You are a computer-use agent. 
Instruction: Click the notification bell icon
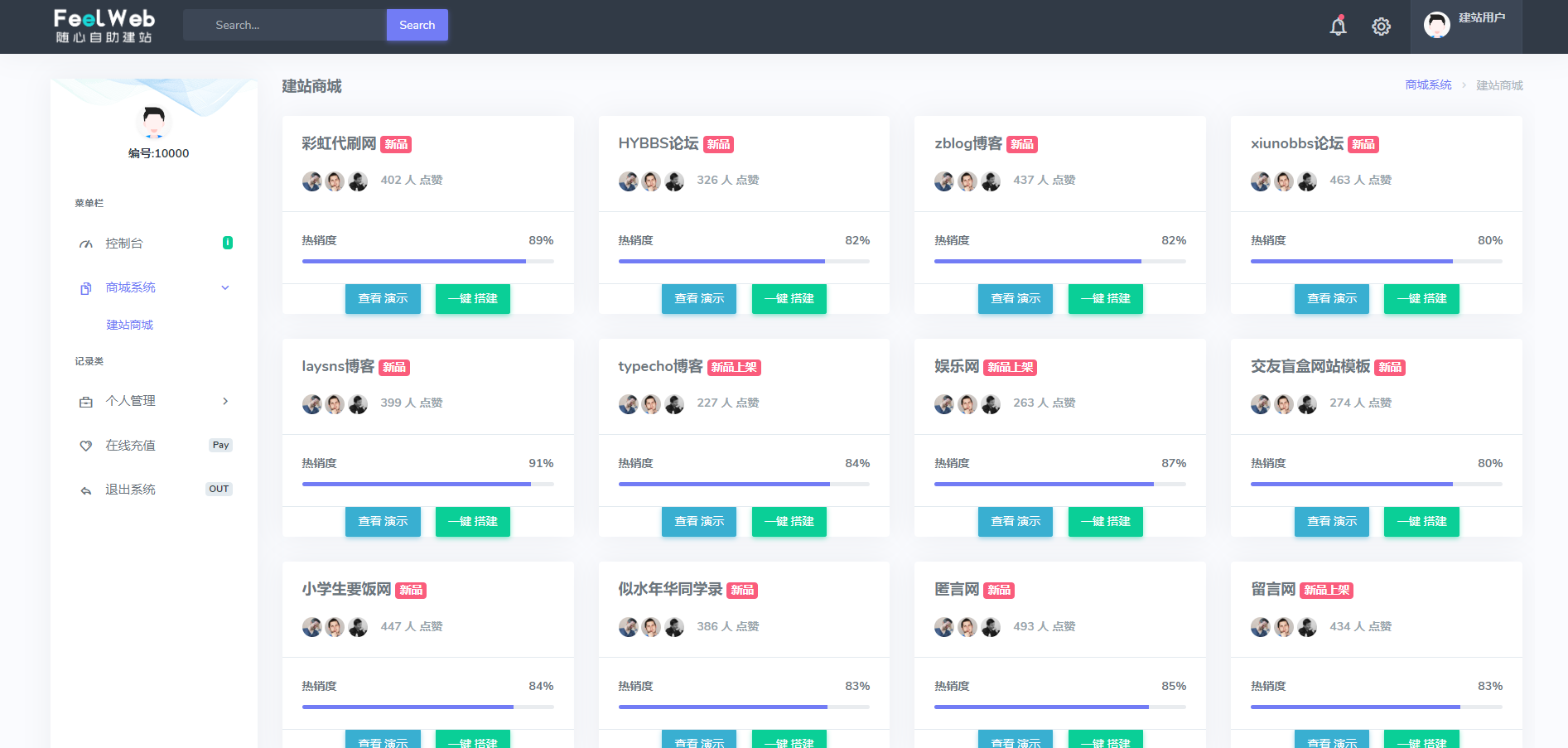(x=1338, y=27)
